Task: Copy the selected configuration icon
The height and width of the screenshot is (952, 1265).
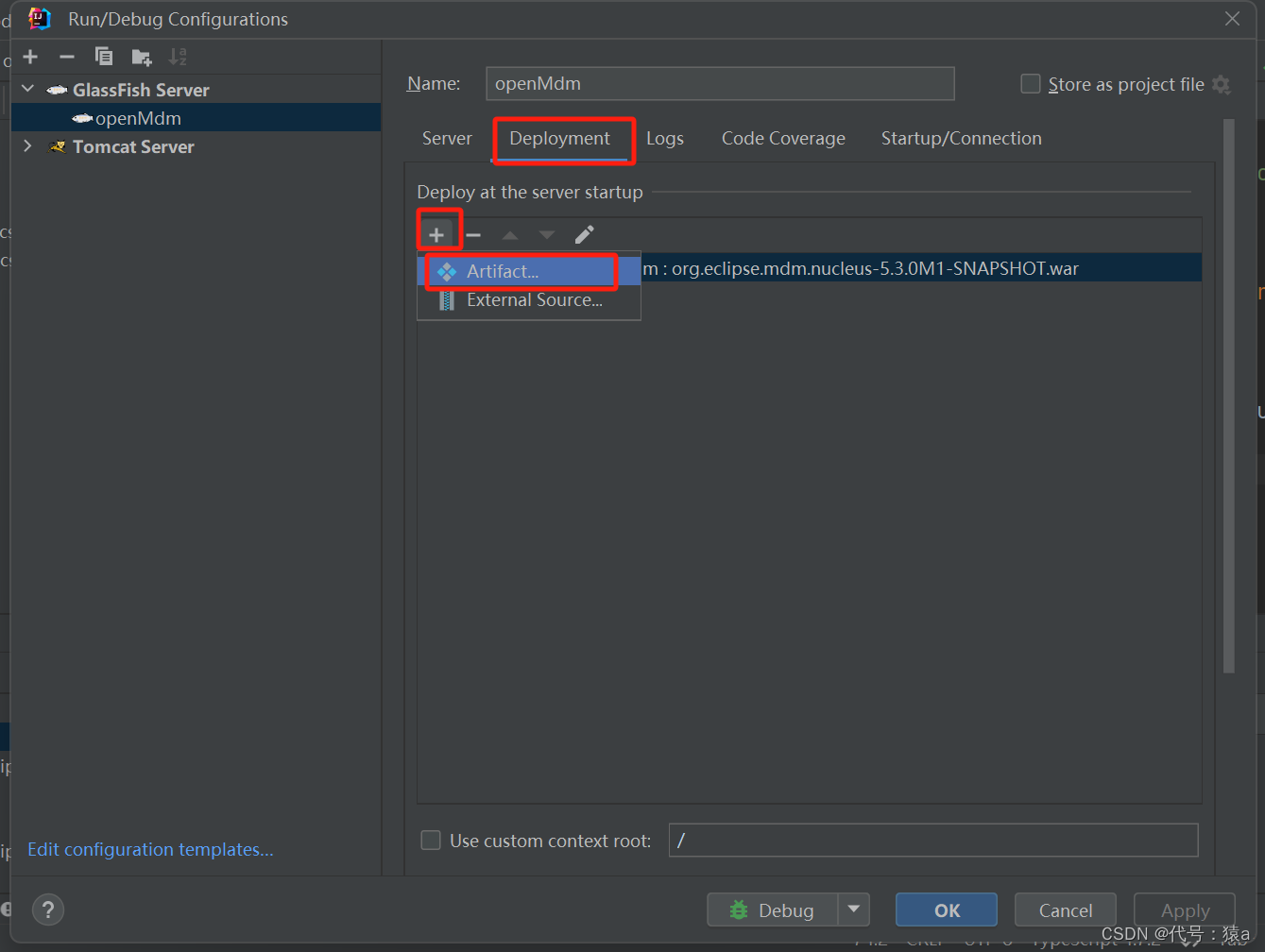Action: coord(104,57)
